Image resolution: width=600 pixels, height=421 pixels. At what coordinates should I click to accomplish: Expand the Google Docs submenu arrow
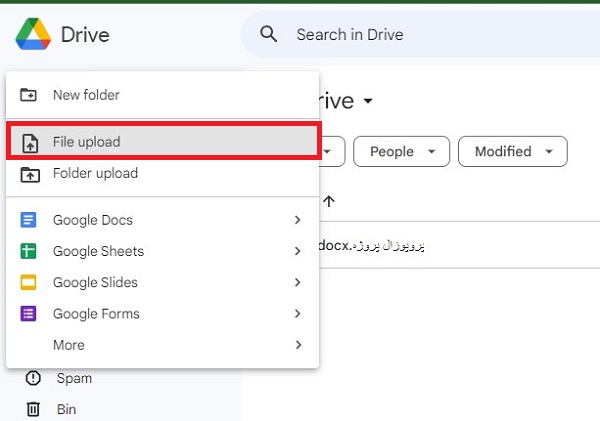click(x=298, y=220)
